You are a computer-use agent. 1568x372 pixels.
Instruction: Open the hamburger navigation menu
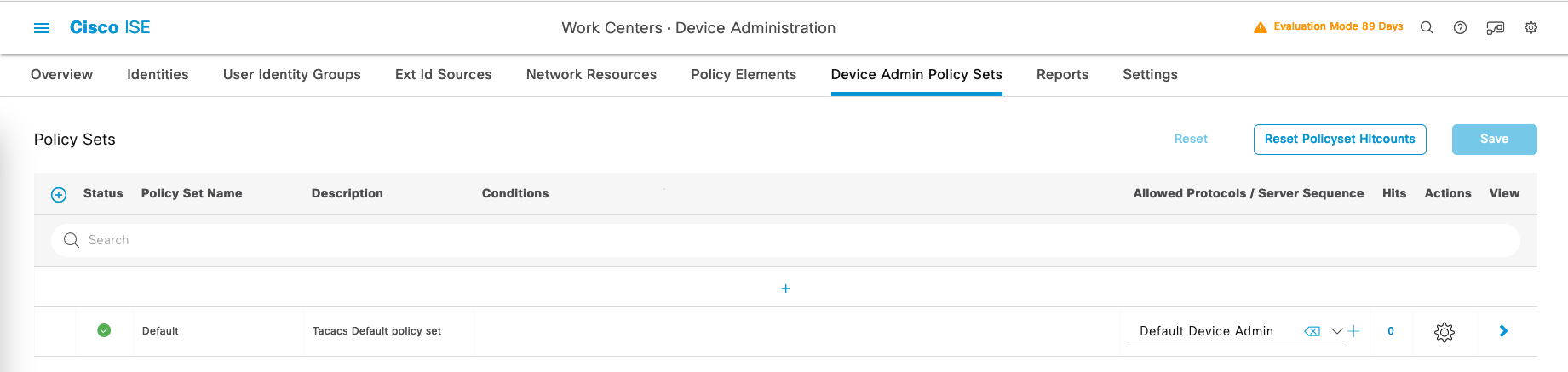pos(41,28)
